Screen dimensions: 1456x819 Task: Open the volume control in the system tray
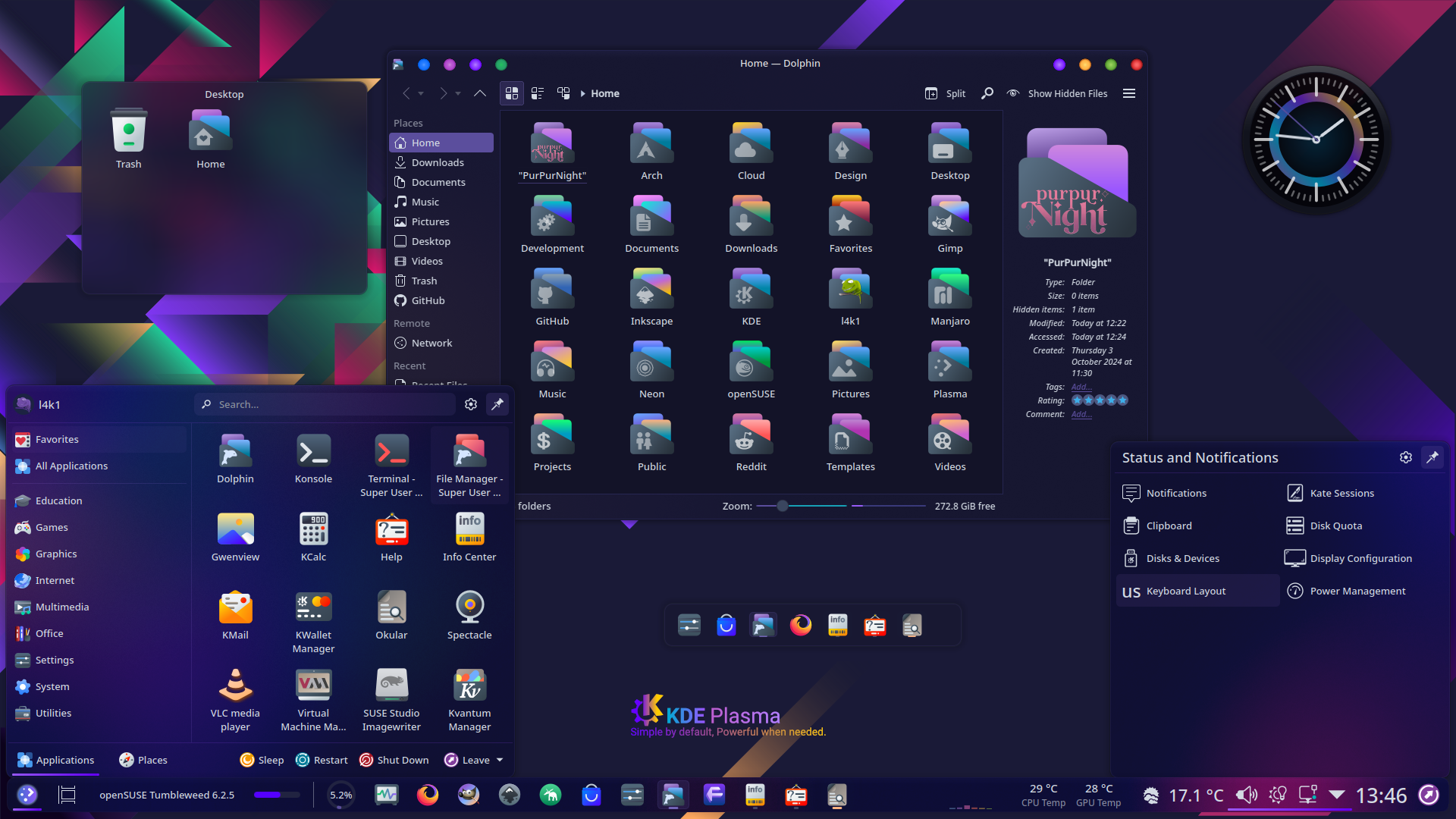coord(1246,795)
